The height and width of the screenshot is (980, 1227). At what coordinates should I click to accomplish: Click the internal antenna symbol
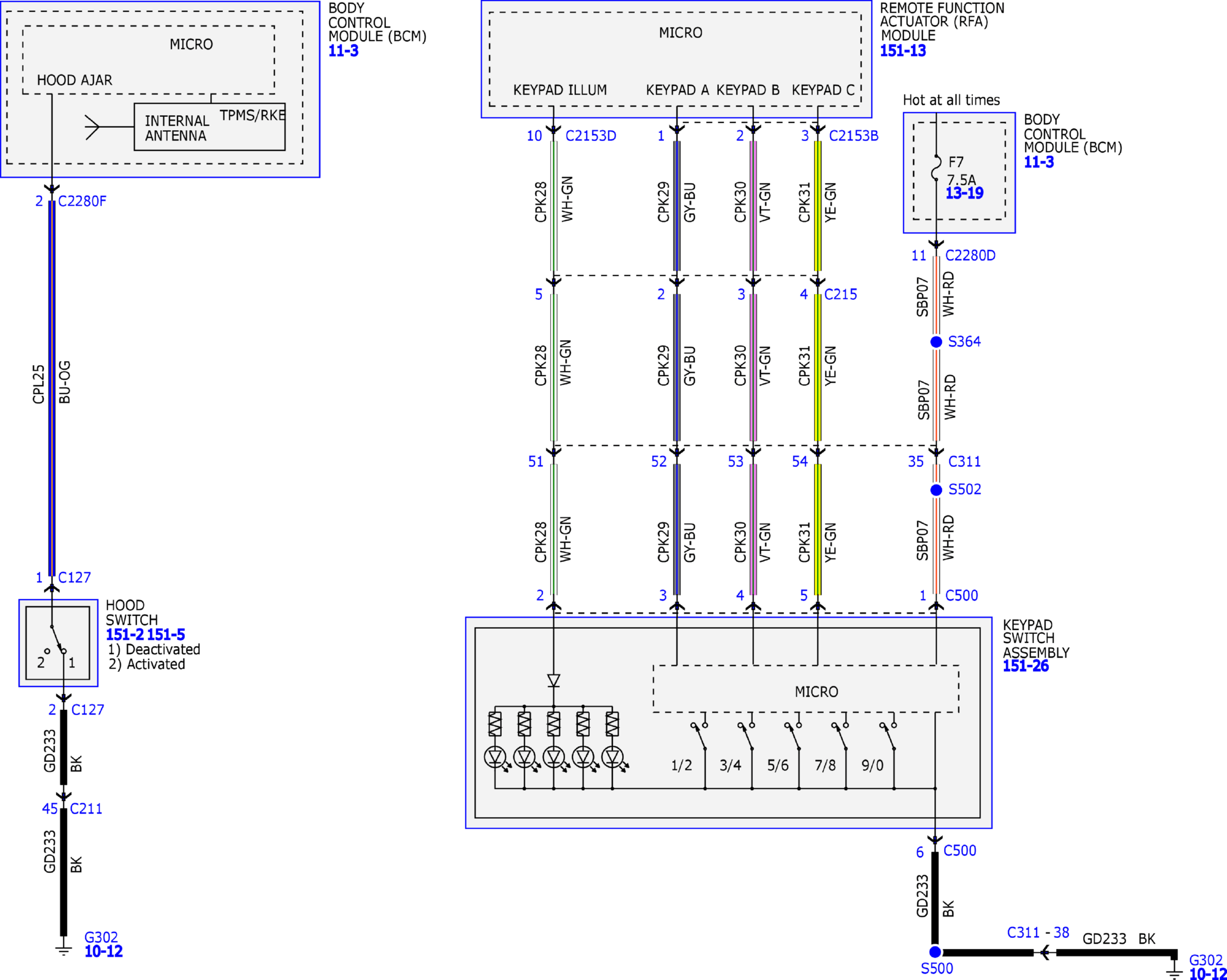tap(92, 127)
